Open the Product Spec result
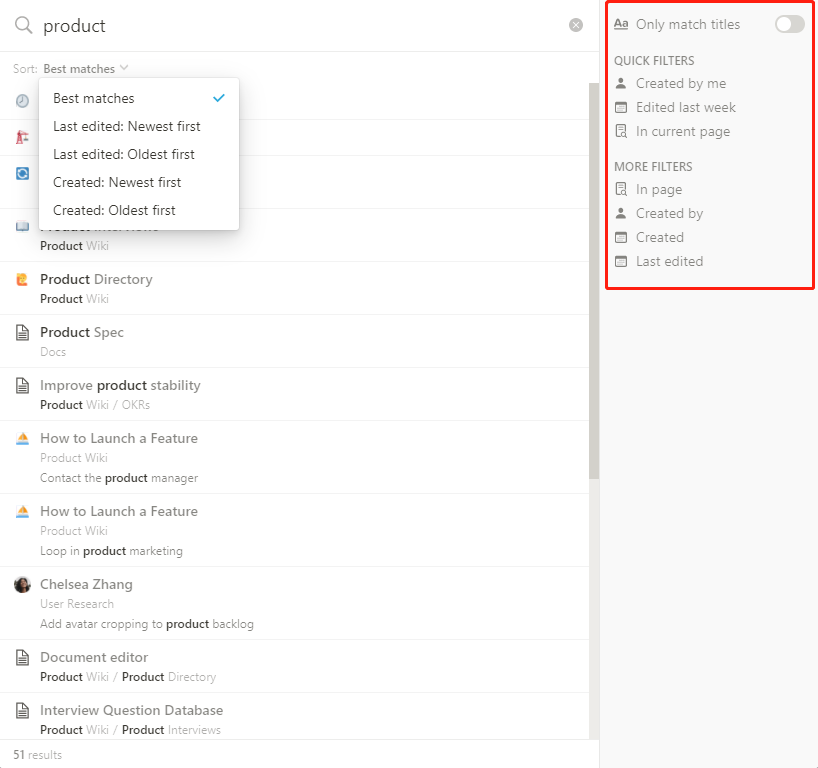This screenshot has width=818, height=768. click(x=294, y=342)
